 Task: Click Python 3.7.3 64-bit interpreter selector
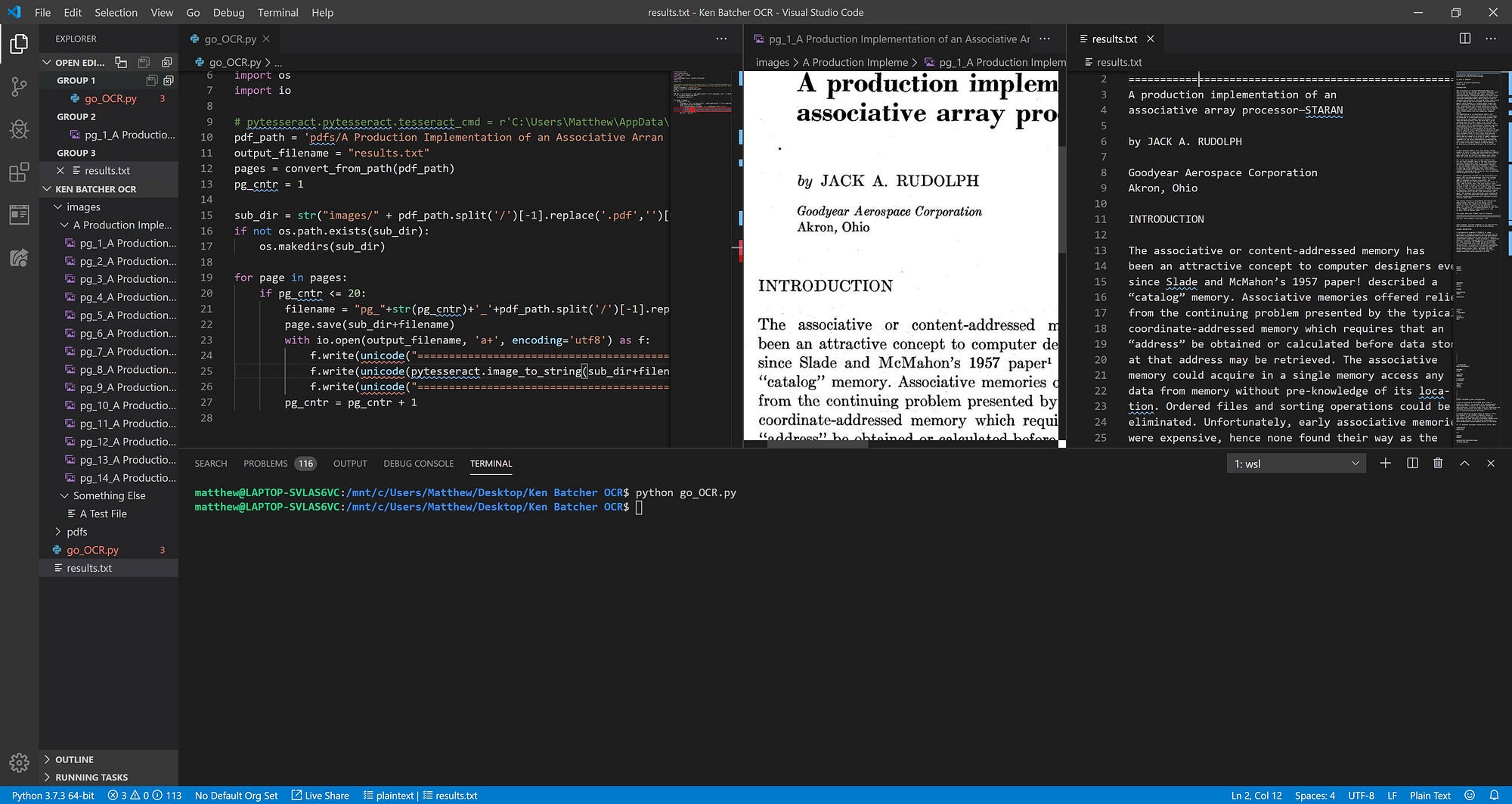point(53,795)
